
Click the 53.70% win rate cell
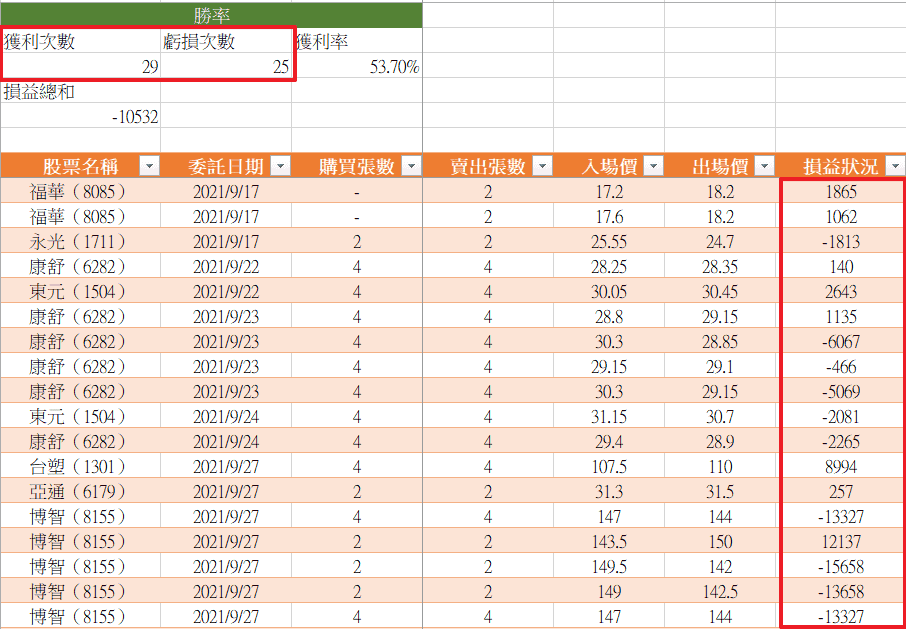tap(357, 67)
